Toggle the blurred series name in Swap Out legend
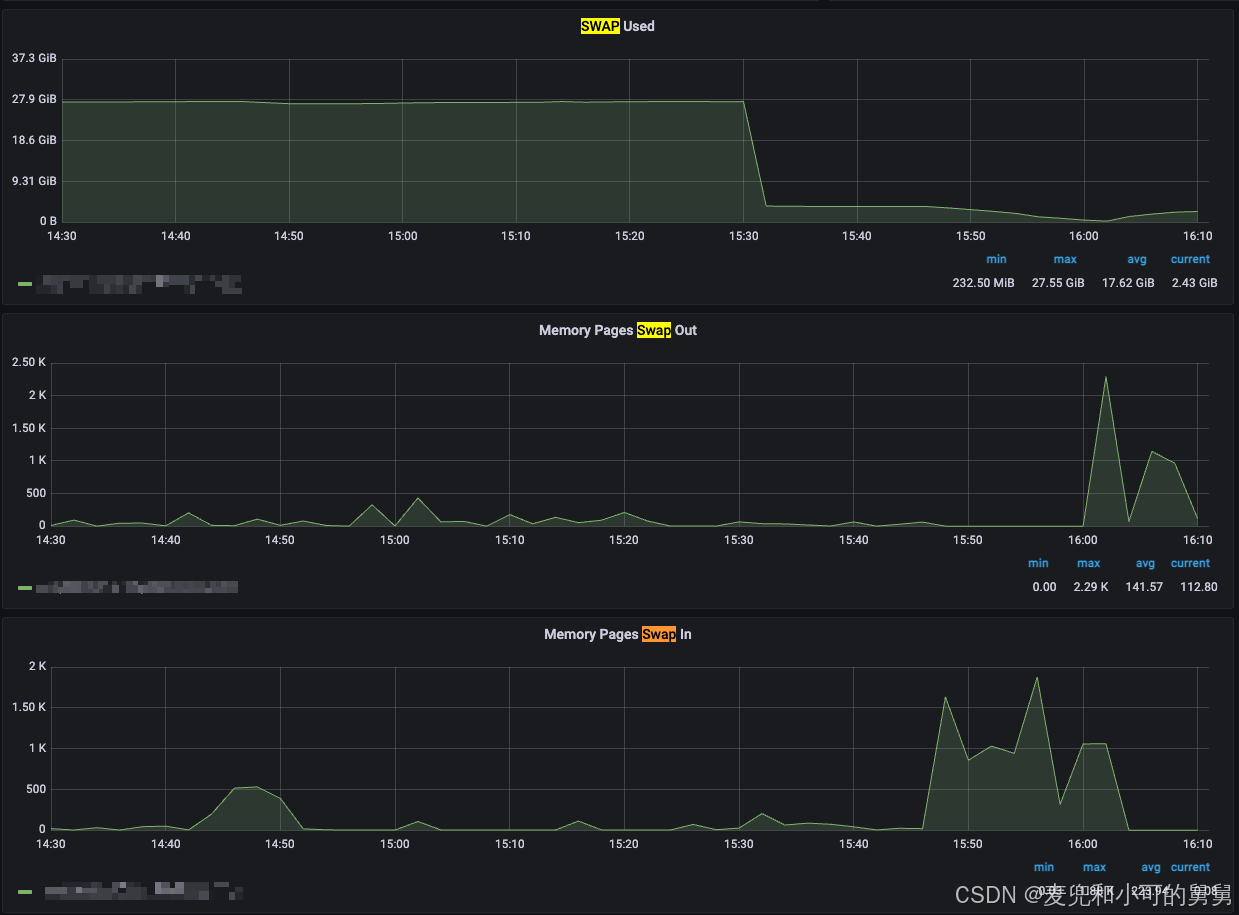This screenshot has width=1239, height=915. [x=137, y=587]
